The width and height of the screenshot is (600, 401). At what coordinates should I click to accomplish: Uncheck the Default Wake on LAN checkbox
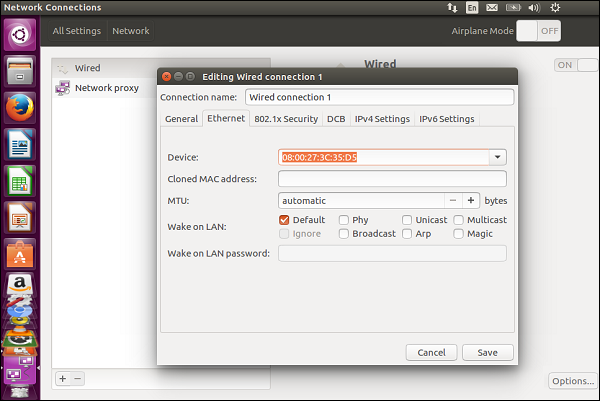pyautogui.click(x=285, y=220)
